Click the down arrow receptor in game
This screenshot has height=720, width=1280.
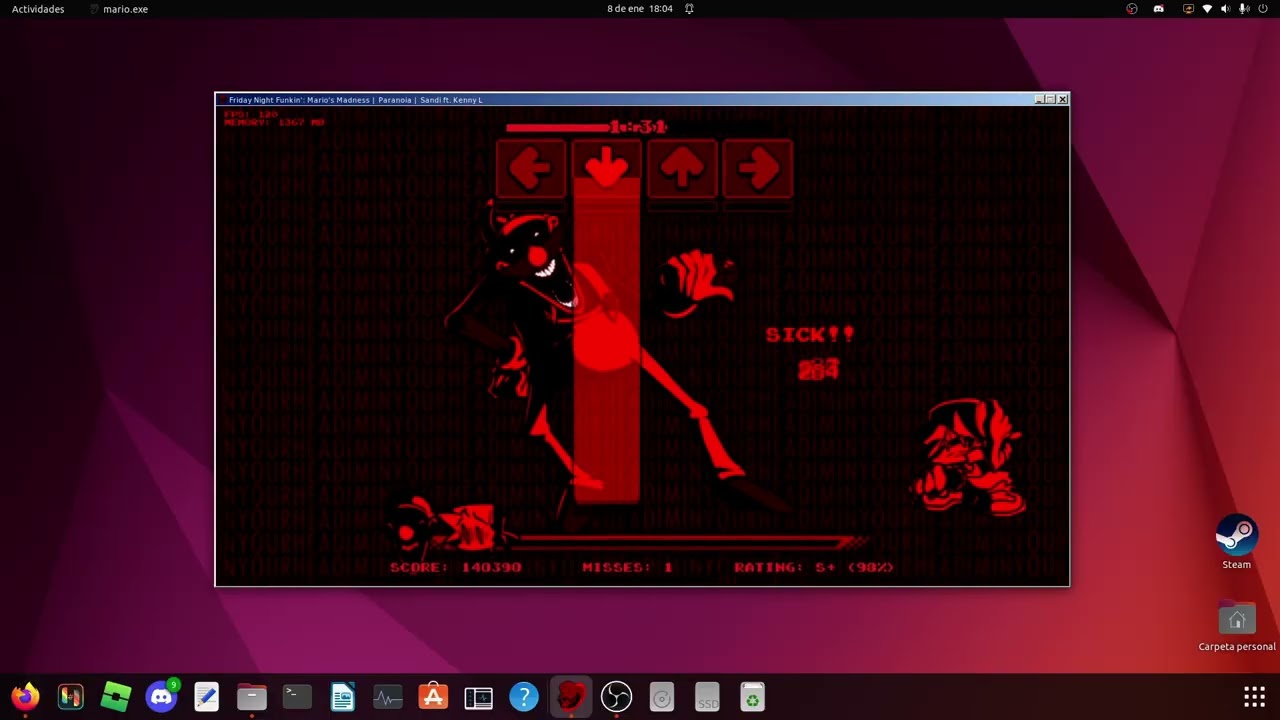coord(606,168)
